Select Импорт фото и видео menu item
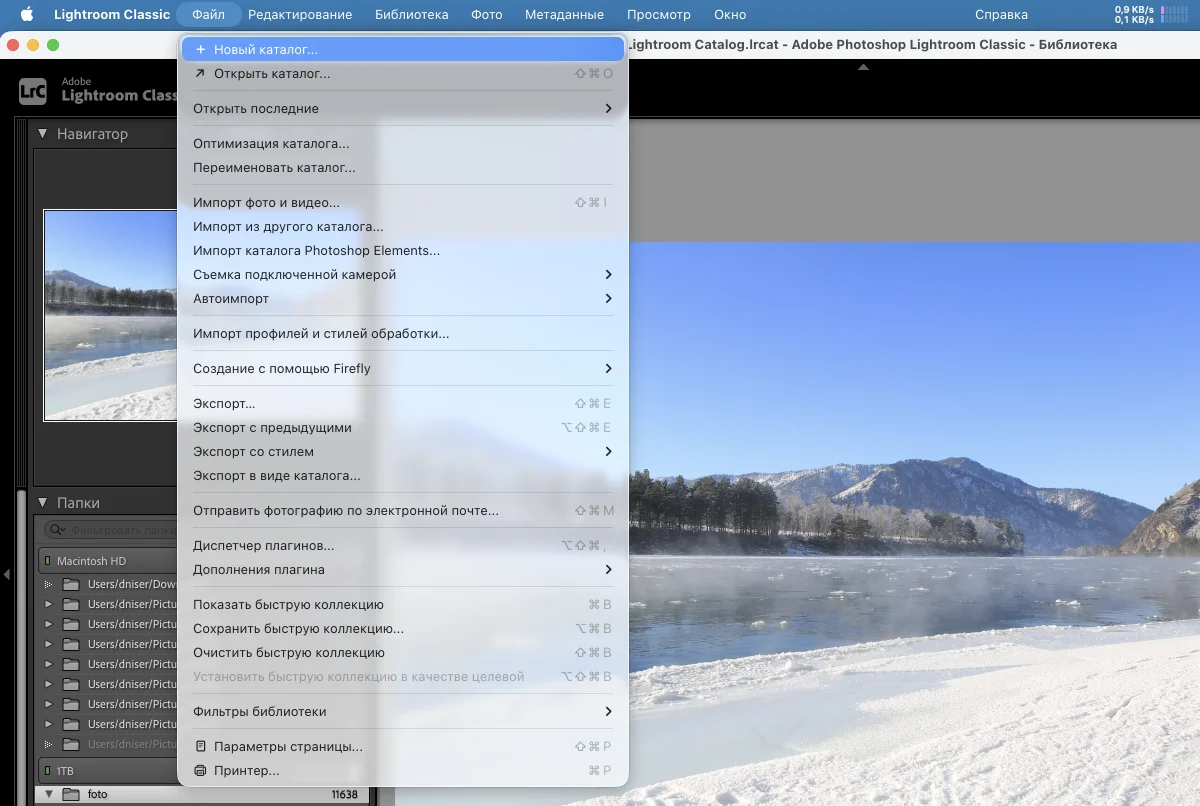This screenshot has width=1200, height=806. click(266, 203)
